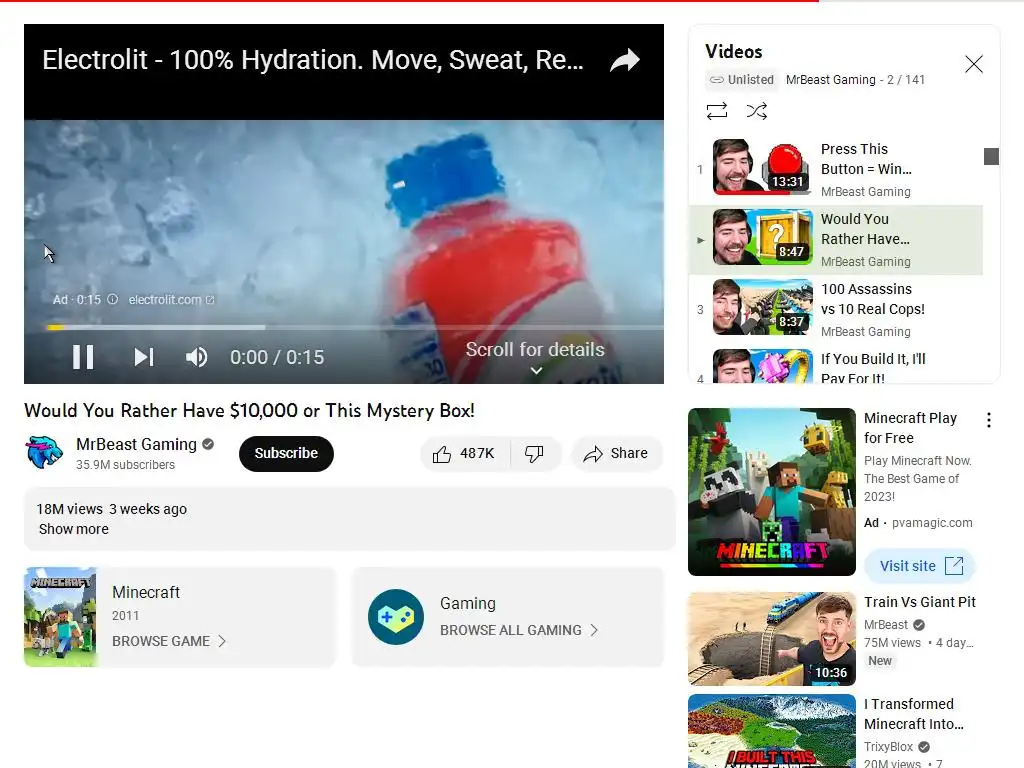Viewport: 1024px width, 768px height.
Task: Click BROWSE ALL GAMING link
Action: coord(519,630)
